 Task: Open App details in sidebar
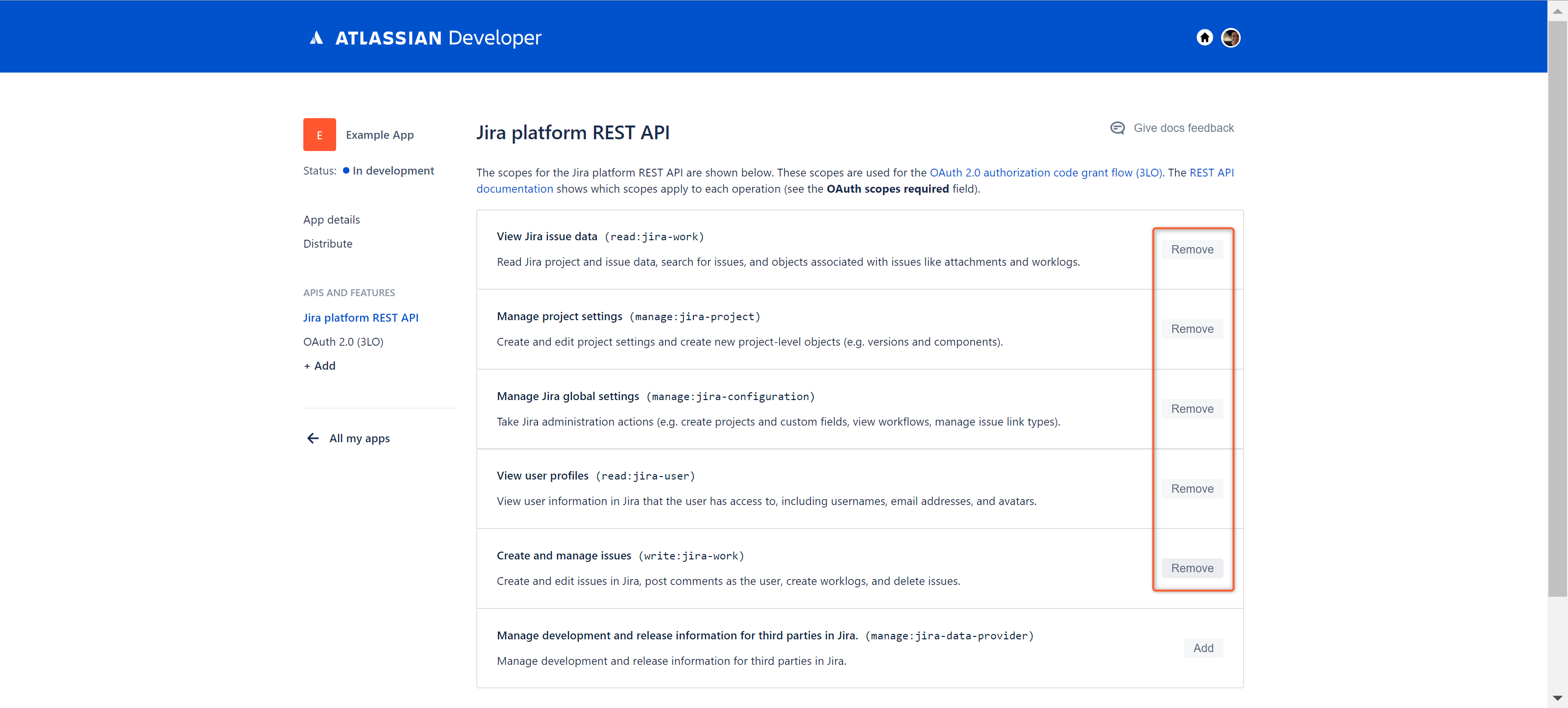tap(332, 220)
